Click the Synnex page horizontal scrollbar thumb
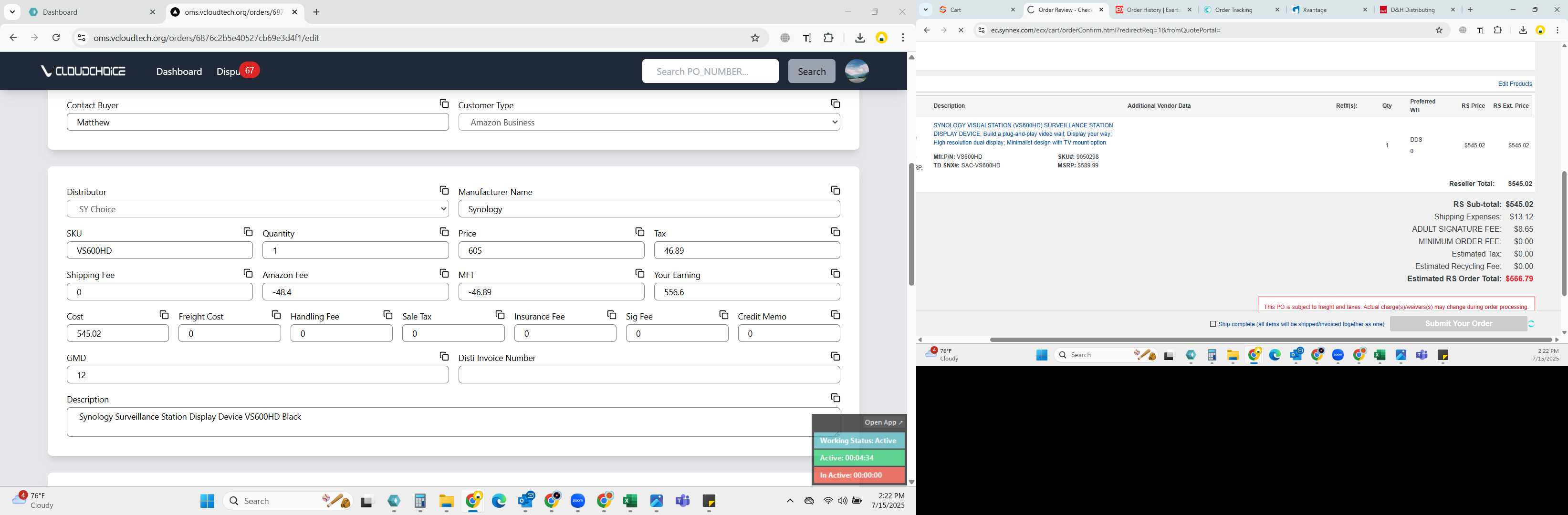Viewport: 1568px width, 515px height. 1271,339
